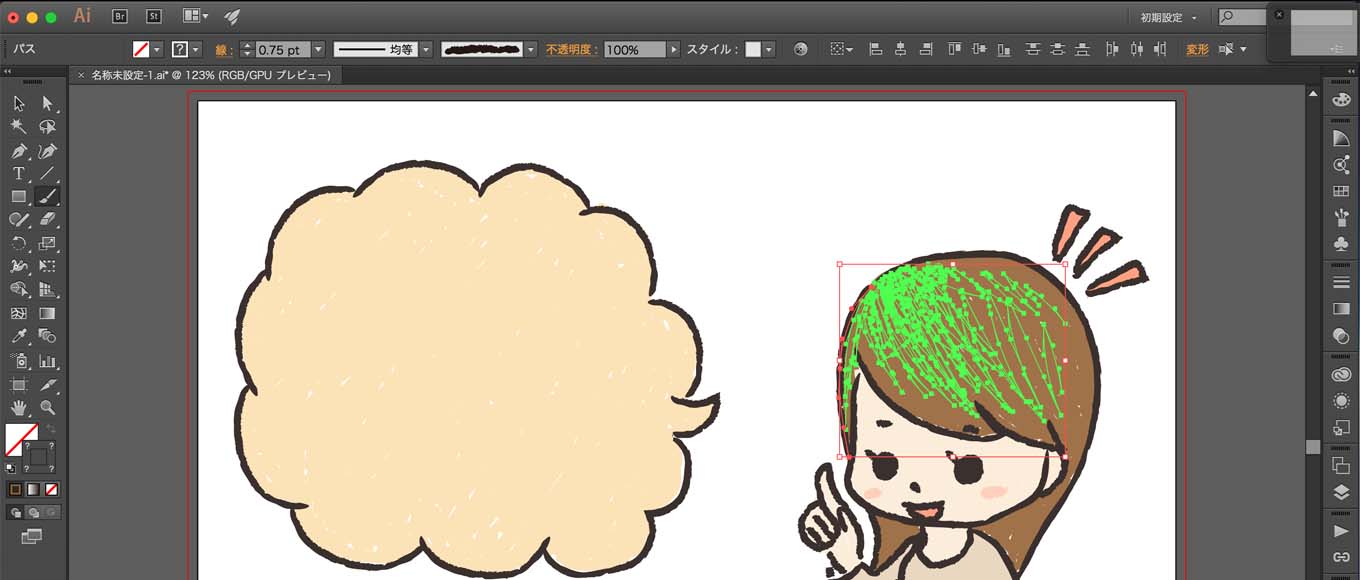Click the horizontal align left icon

(x=876, y=49)
